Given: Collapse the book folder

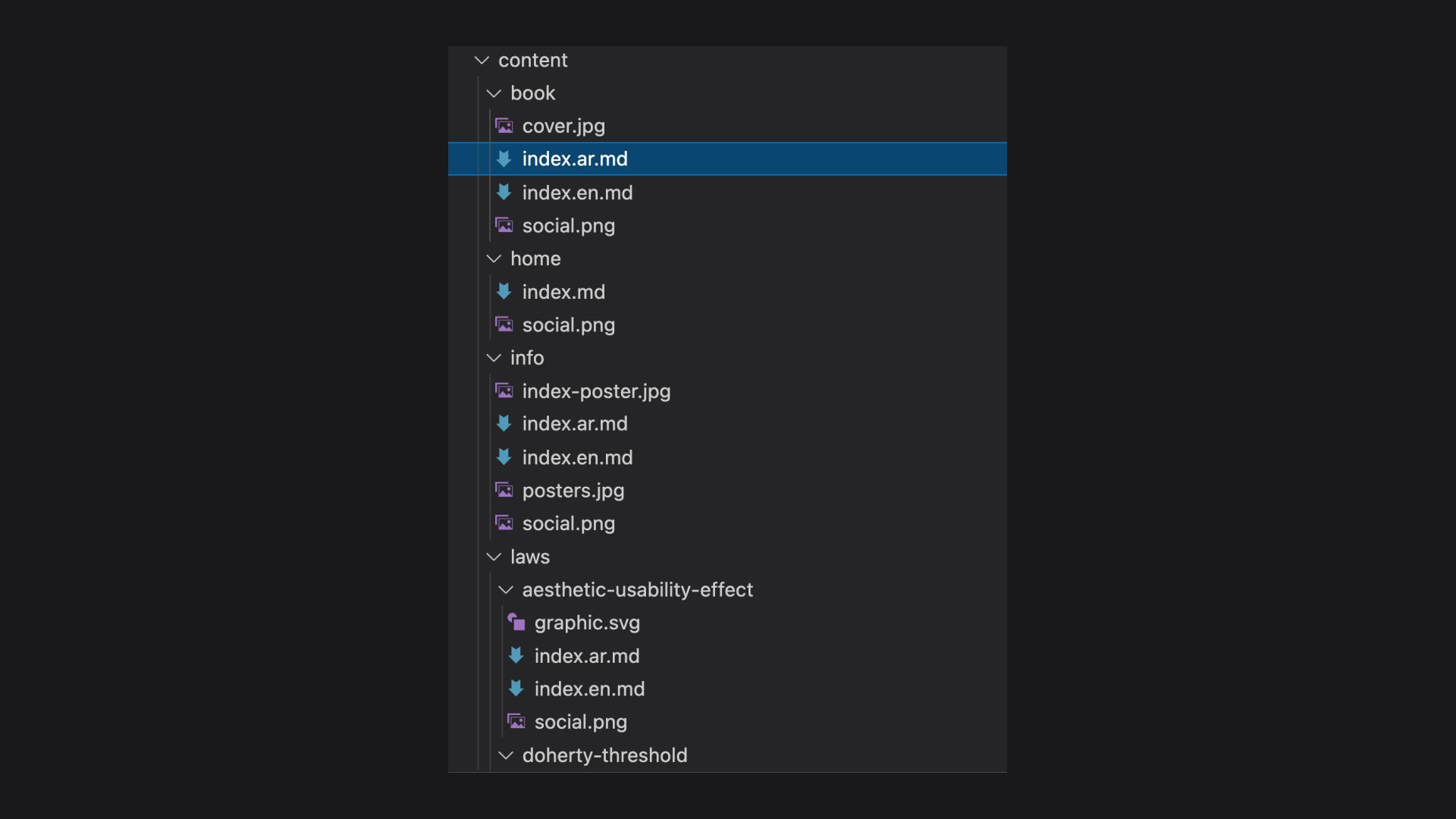Looking at the screenshot, I should tap(494, 93).
